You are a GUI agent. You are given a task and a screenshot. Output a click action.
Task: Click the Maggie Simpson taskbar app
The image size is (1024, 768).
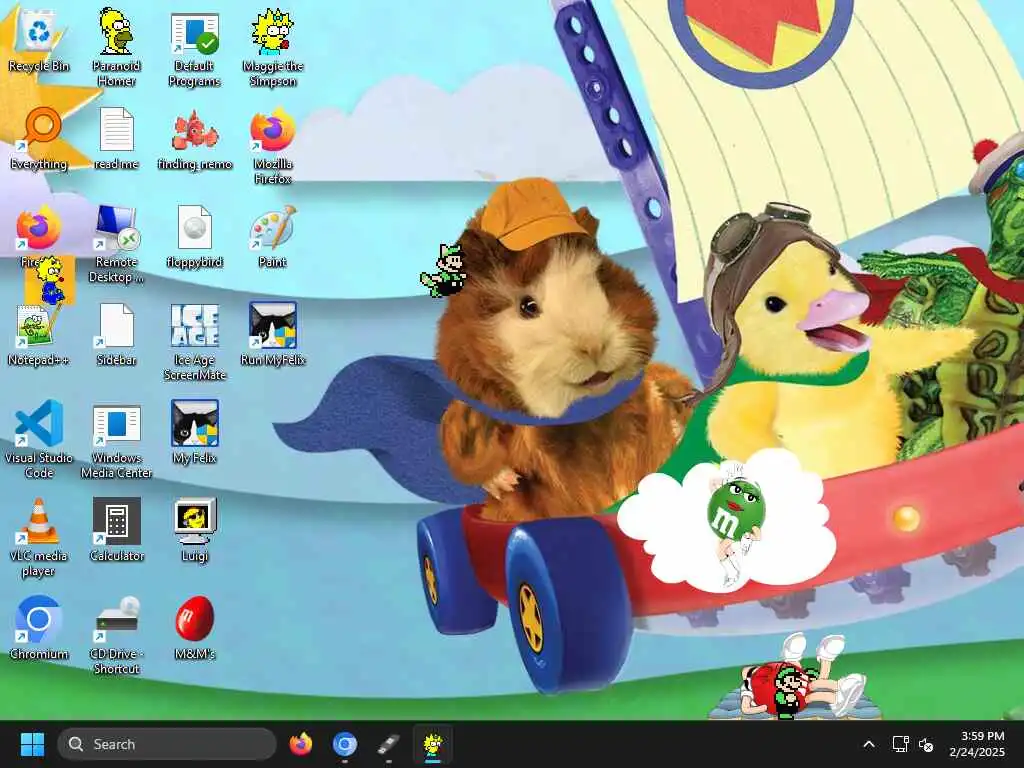point(432,744)
